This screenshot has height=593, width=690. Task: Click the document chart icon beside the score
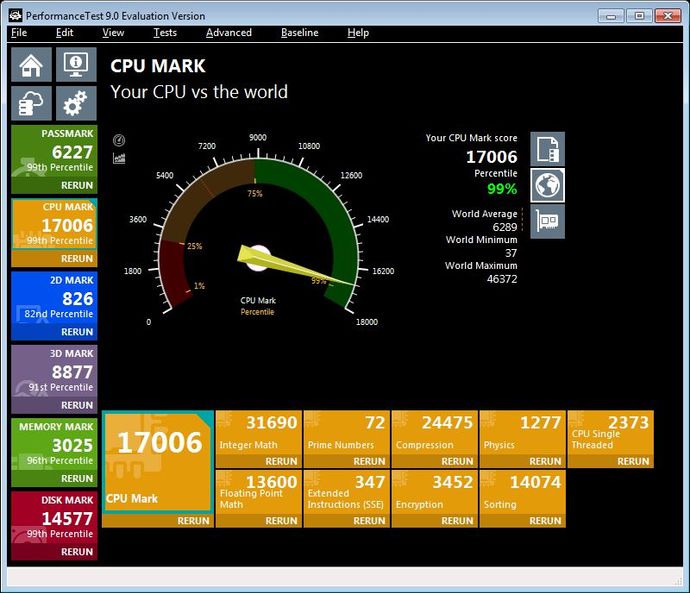coord(547,149)
